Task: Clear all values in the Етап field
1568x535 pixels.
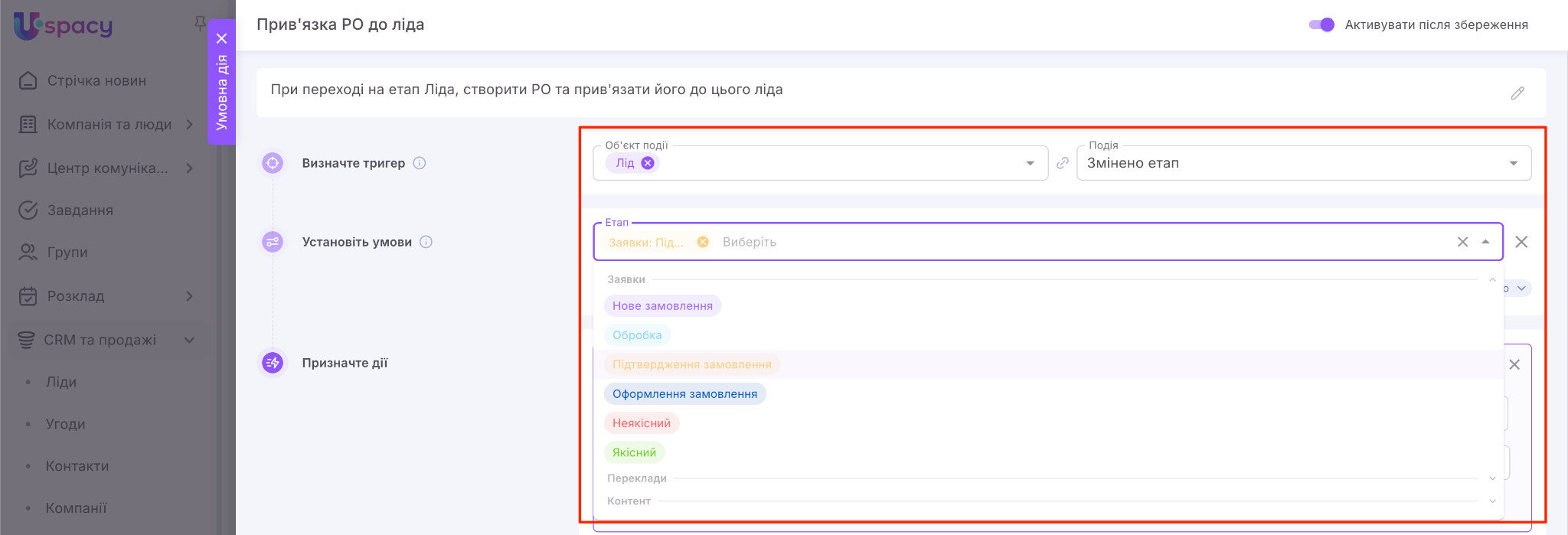Action: (x=1462, y=242)
